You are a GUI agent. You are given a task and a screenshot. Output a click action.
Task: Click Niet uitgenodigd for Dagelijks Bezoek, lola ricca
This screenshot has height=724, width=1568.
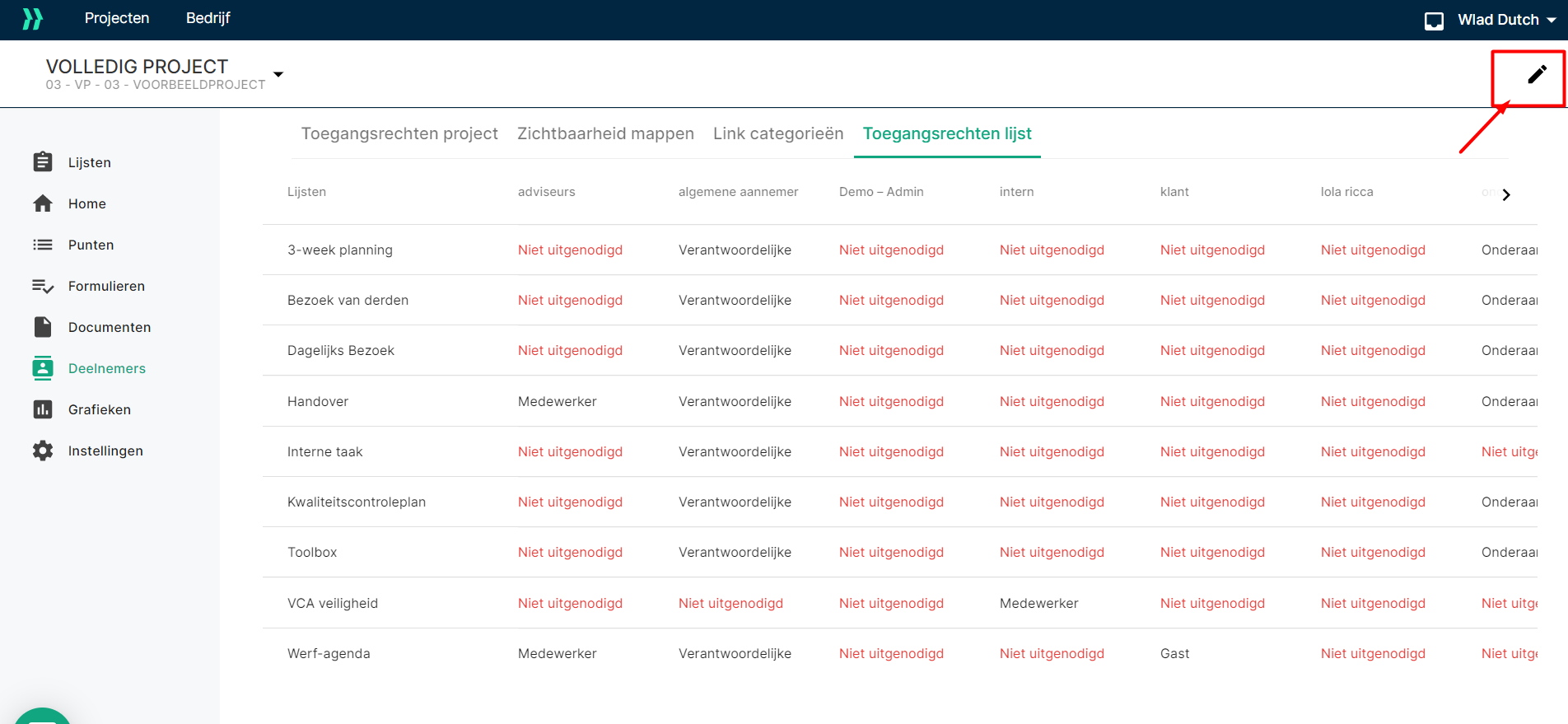tap(1374, 350)
